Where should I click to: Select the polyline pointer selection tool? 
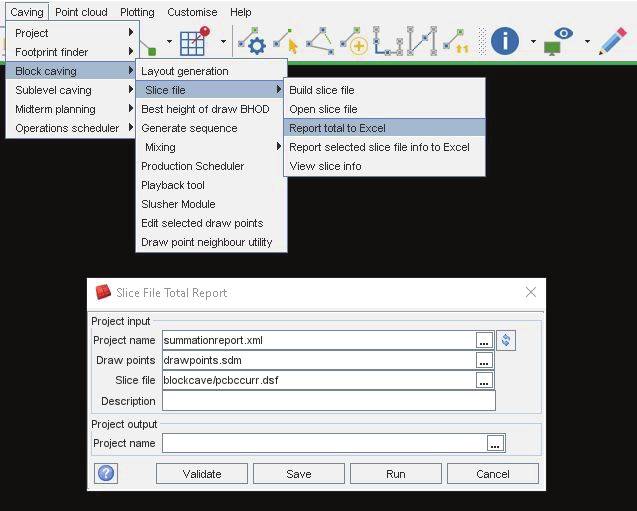[288, 42]
